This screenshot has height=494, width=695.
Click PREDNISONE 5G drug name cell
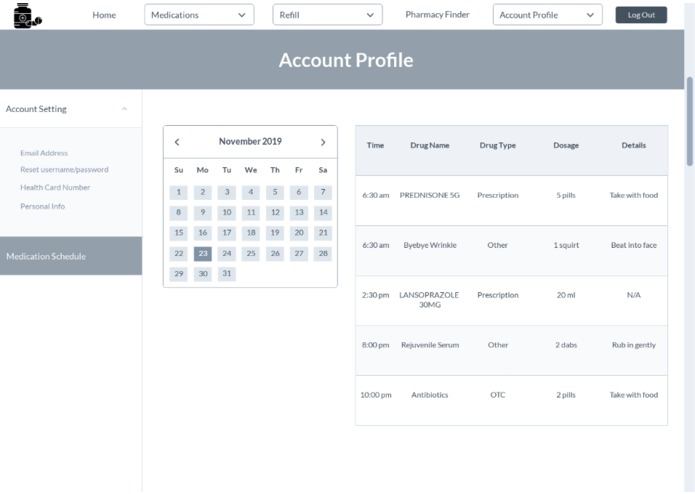click(x=429, y=195)
